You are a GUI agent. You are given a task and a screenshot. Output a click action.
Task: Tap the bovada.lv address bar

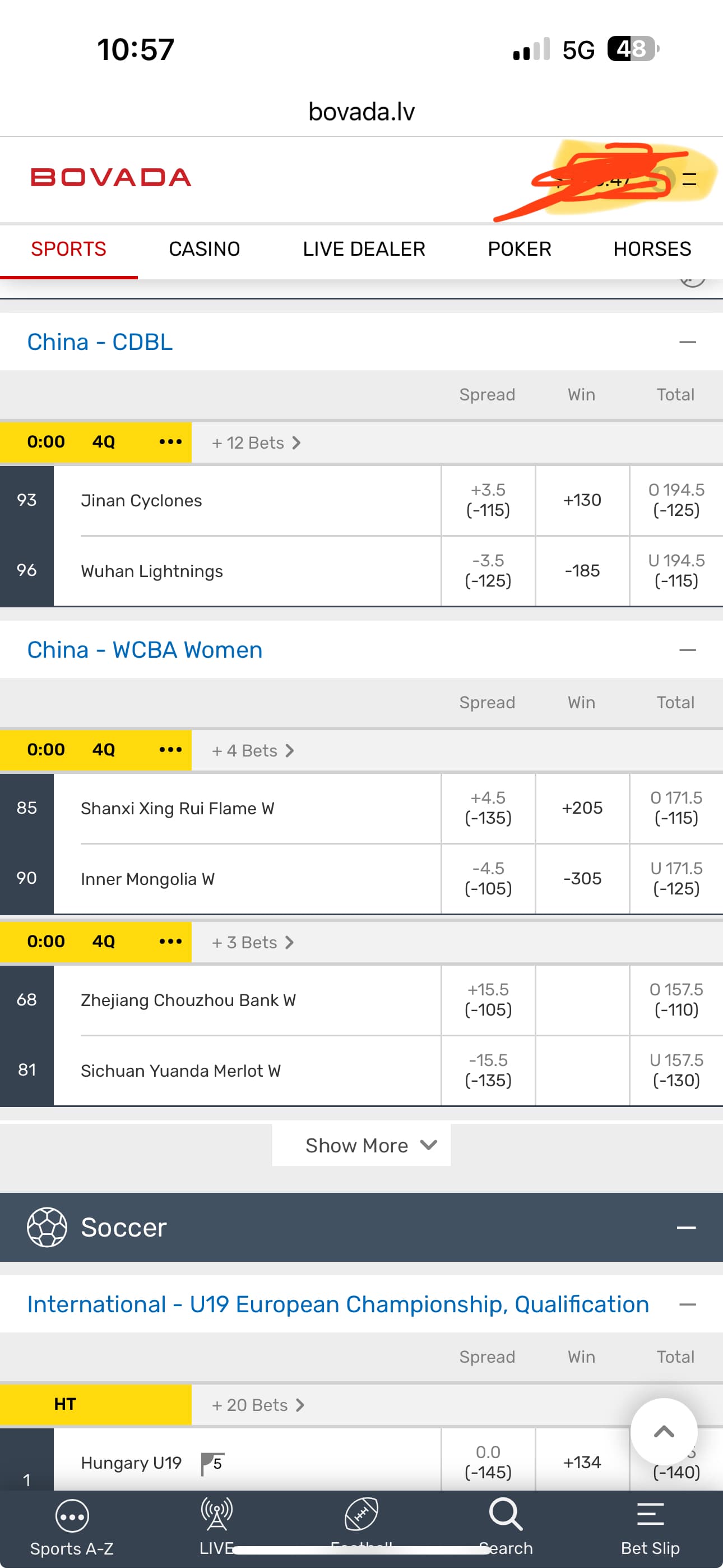coord(361,112)
